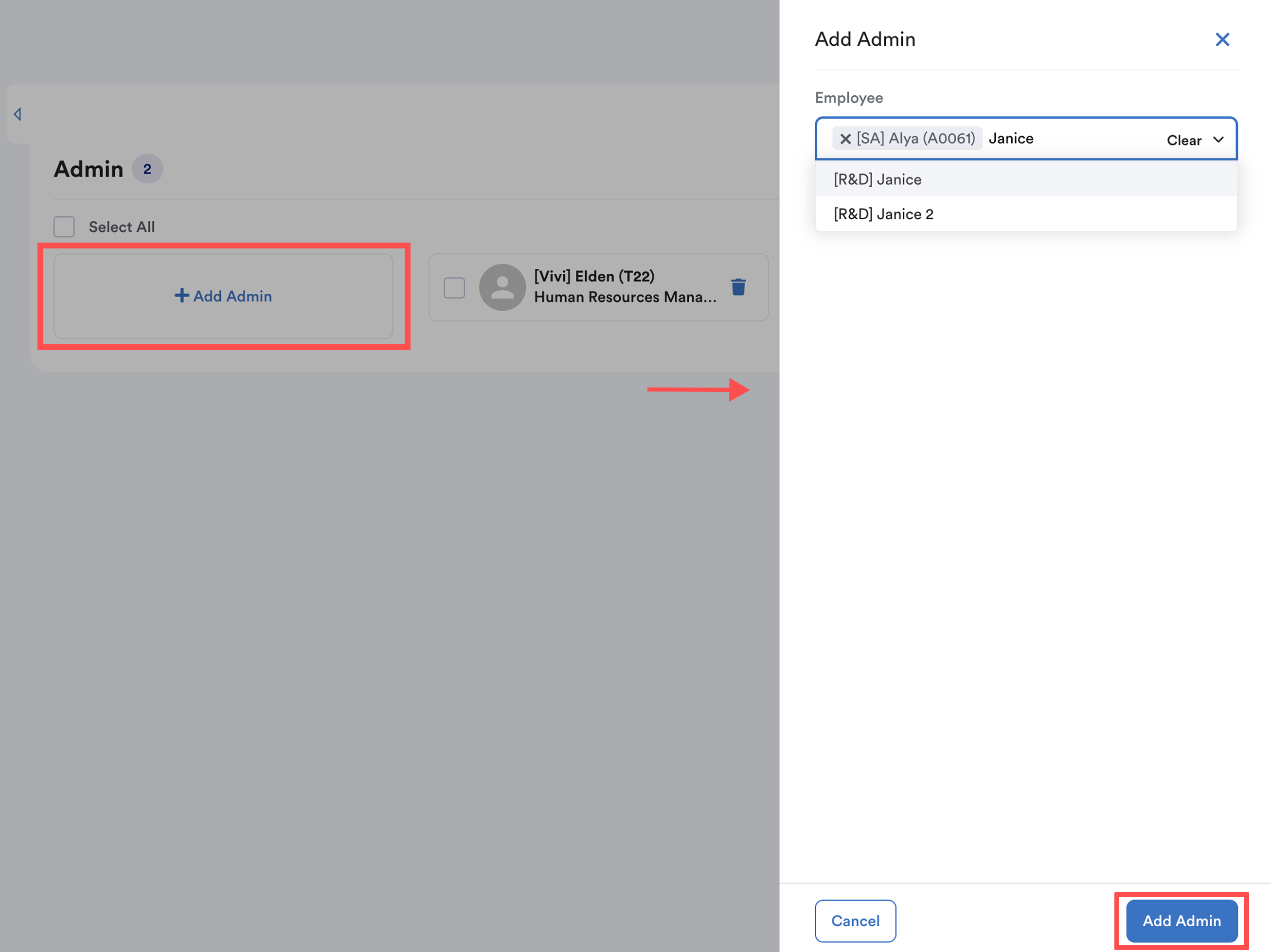
Task: Click the typed Janice search text
Action: [1011, 139]
